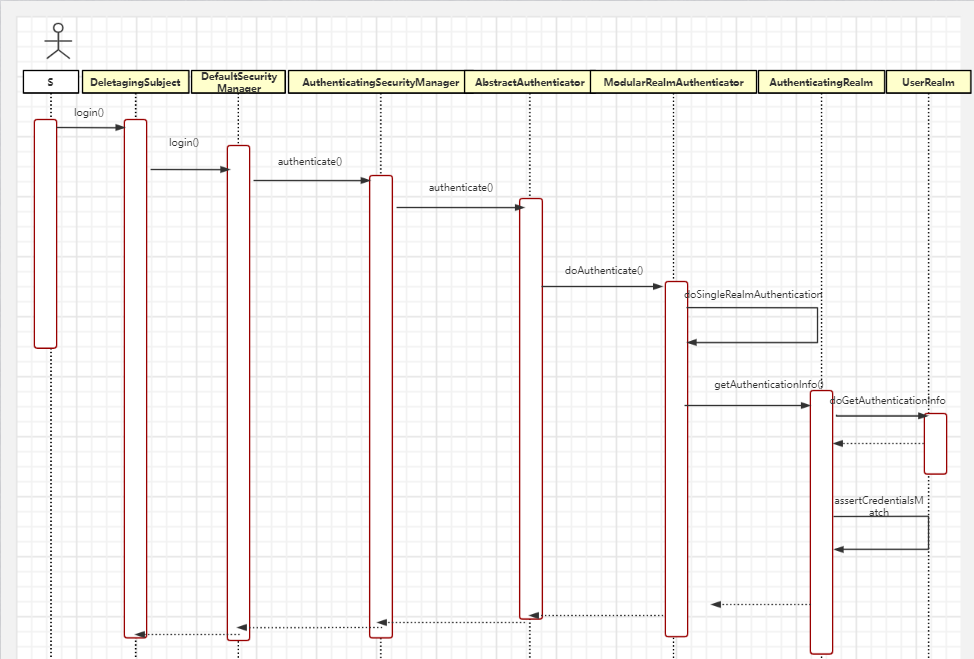Click the first login() message label
The height and width of the screenshot is (659, 974).
click(89, 112)
